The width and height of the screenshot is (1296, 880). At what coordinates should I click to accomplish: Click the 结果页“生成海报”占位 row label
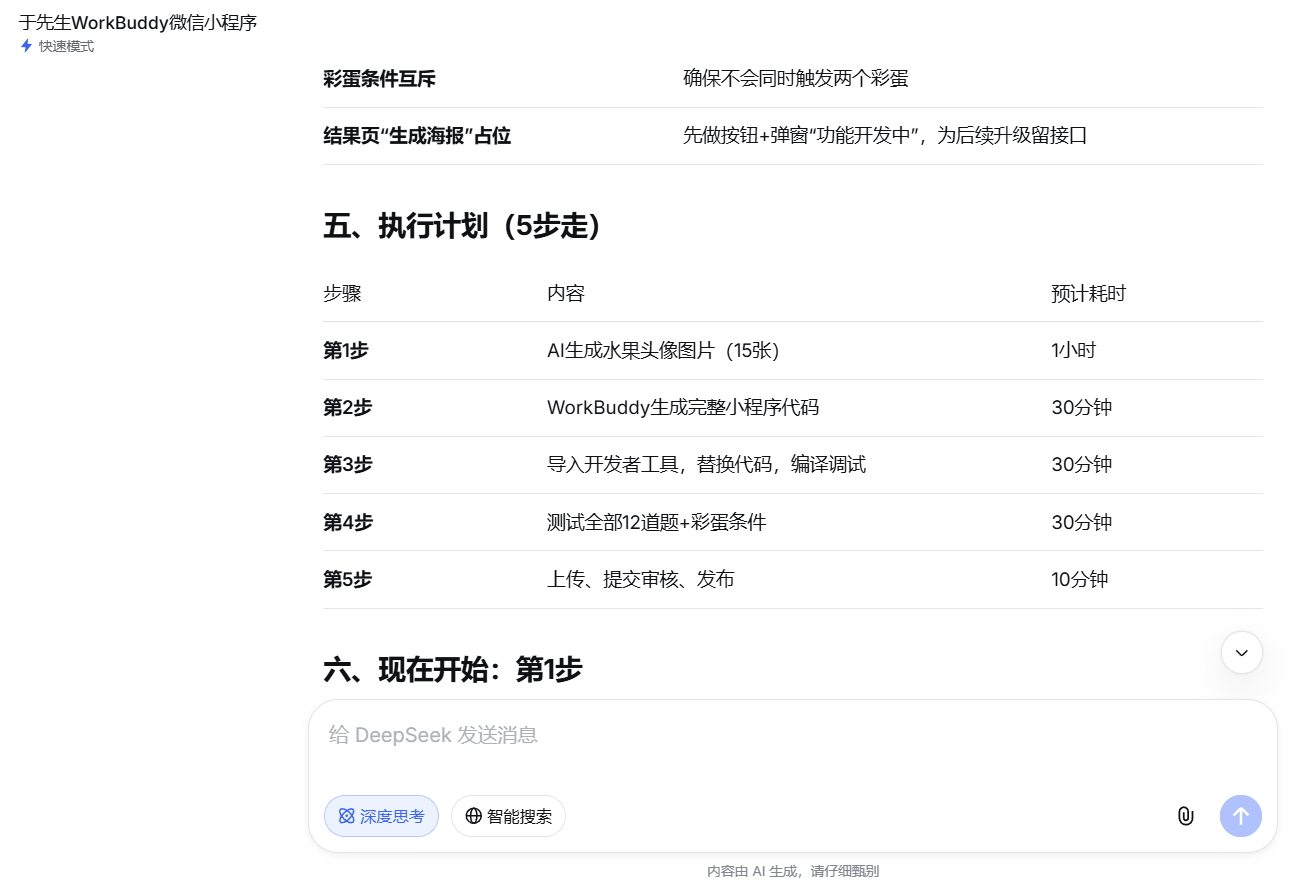point(417,136)
